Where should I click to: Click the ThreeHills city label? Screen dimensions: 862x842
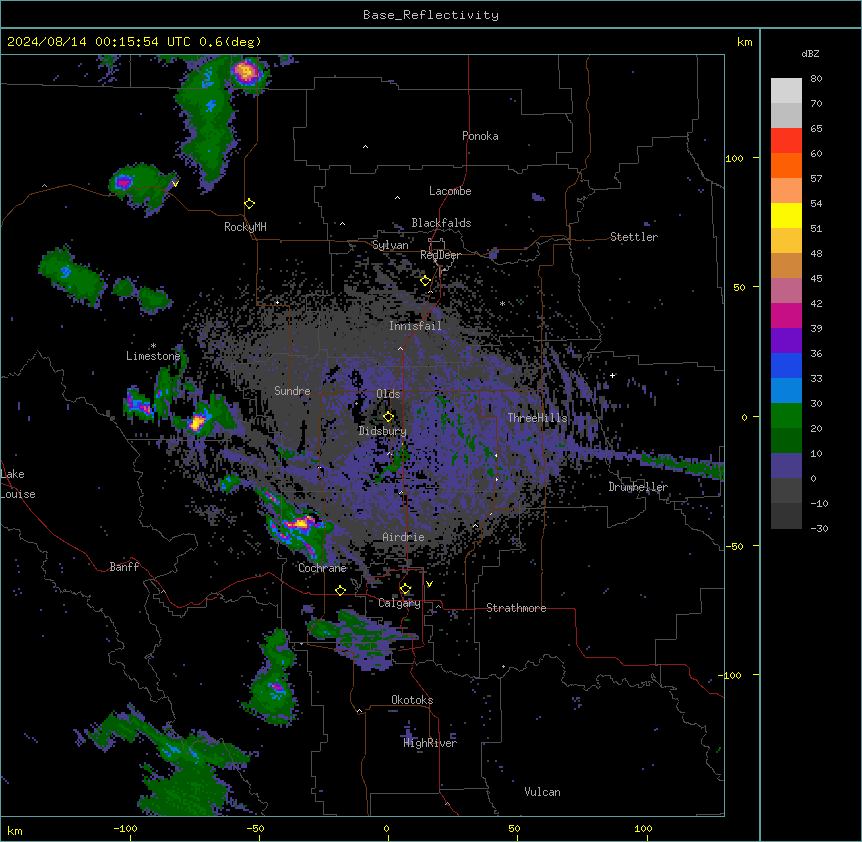point(537,418)
